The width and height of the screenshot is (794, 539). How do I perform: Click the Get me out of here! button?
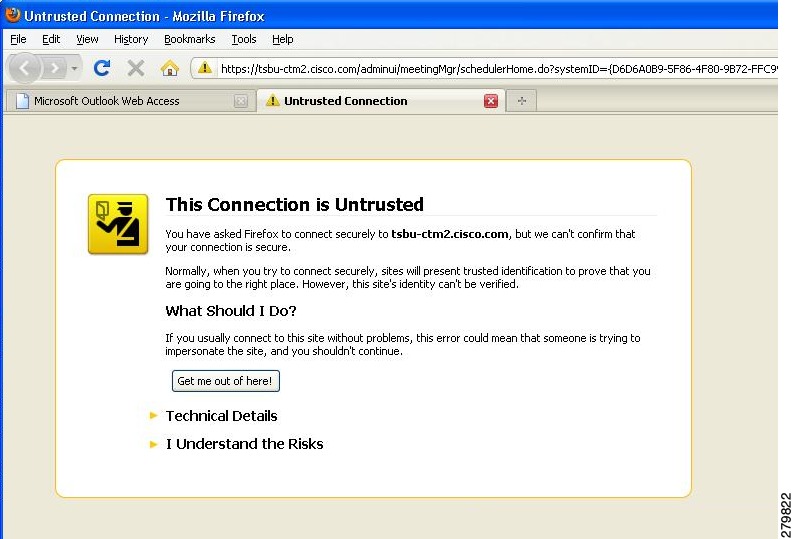(x=225, y=381)
